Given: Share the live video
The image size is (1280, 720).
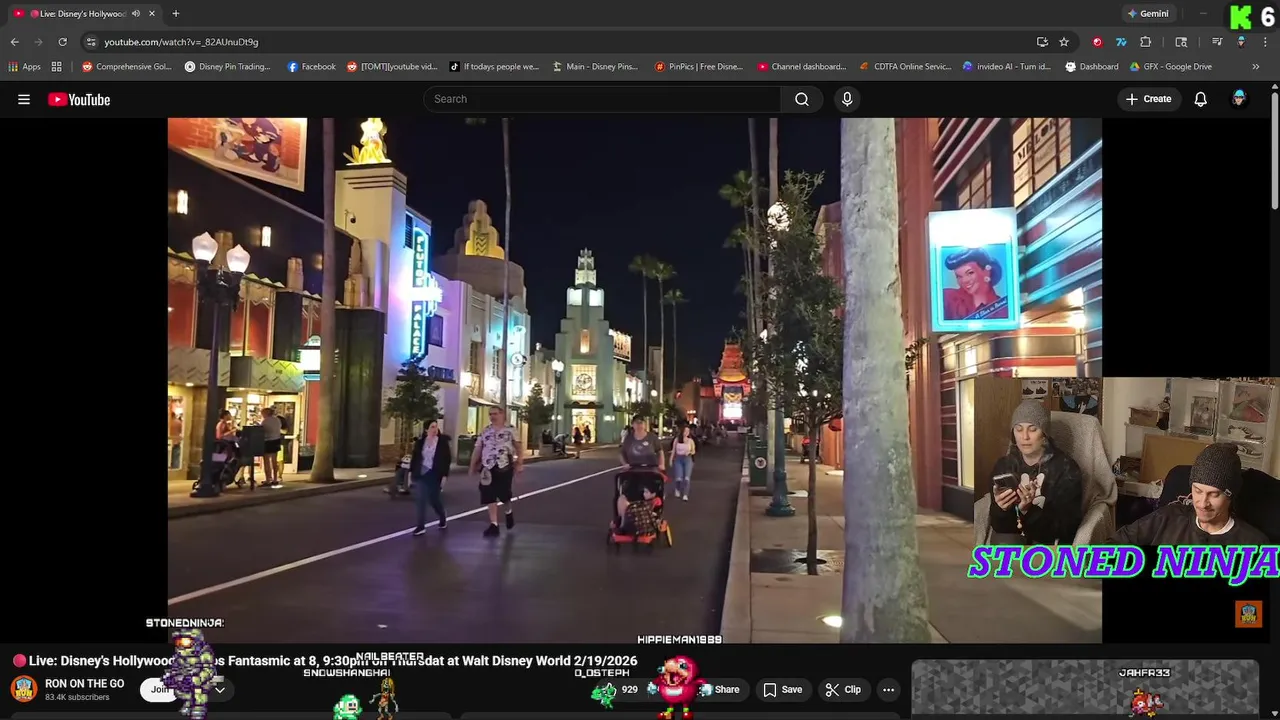Looking at the screenshot, I should click(x=720, y=689).
